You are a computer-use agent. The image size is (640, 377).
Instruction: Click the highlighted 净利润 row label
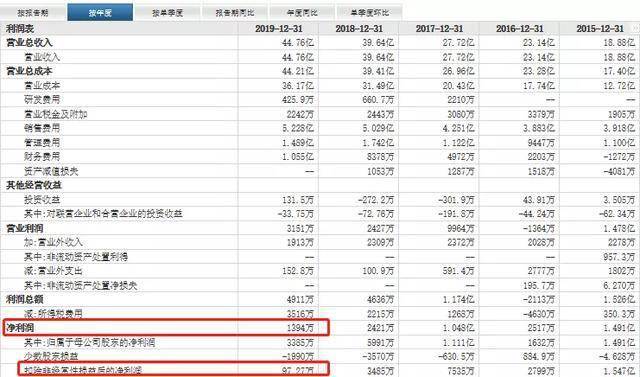(x=20, y=328)
